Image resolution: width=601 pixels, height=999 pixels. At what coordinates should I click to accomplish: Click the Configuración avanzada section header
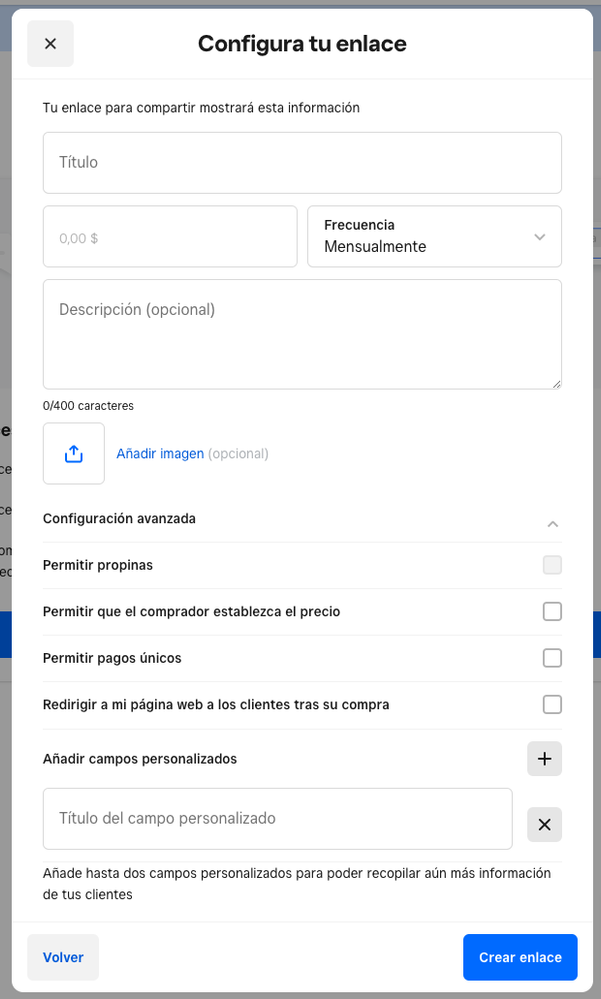point(120,519)
